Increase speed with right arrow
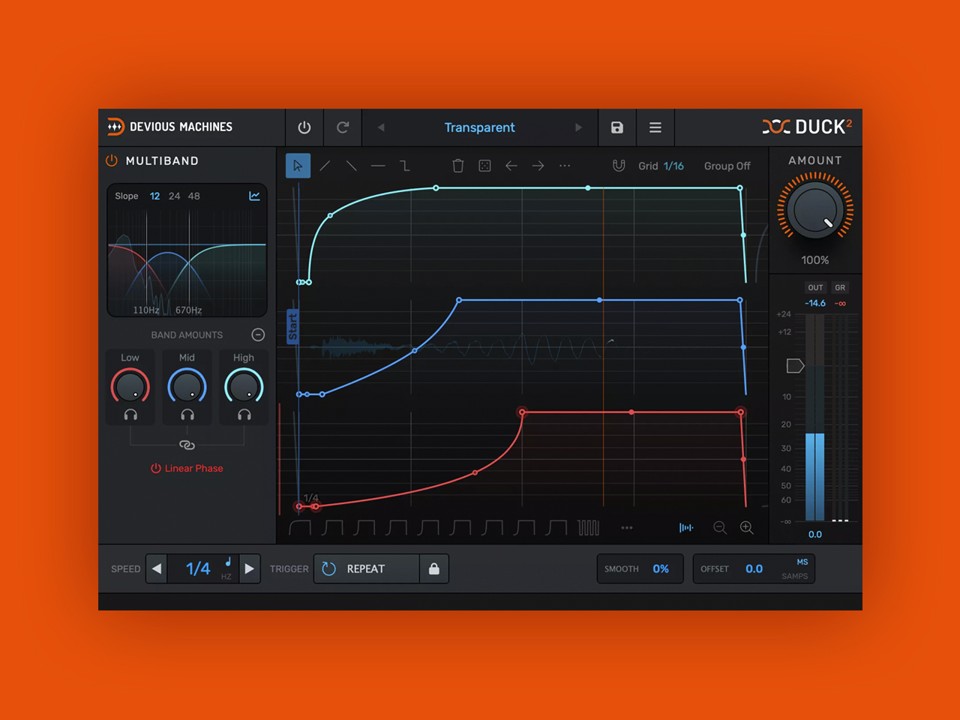 249,569
